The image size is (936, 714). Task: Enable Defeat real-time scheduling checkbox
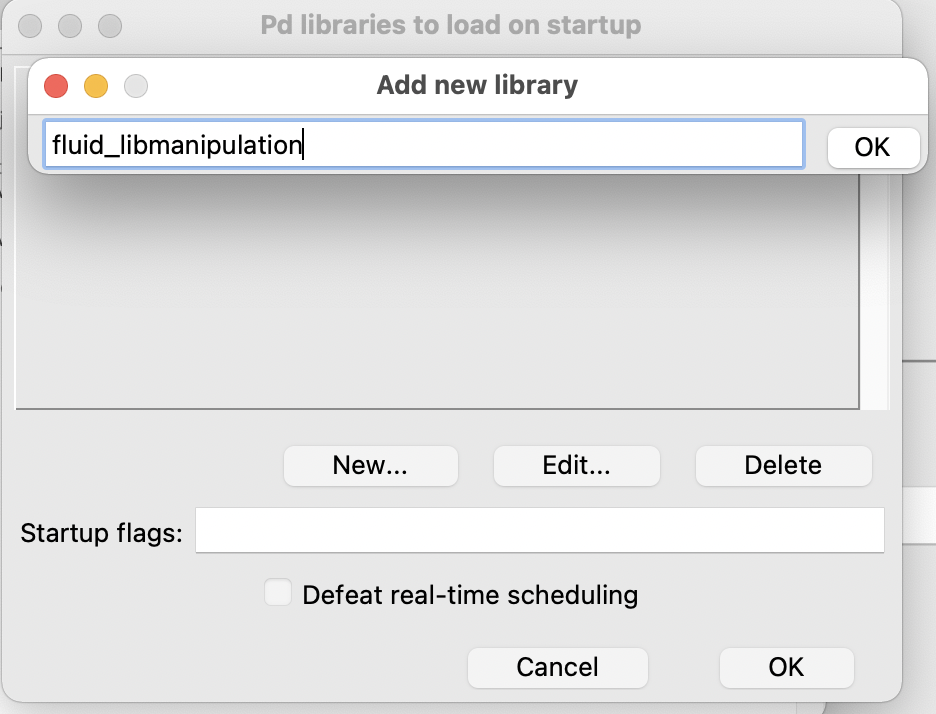(278, 592)
